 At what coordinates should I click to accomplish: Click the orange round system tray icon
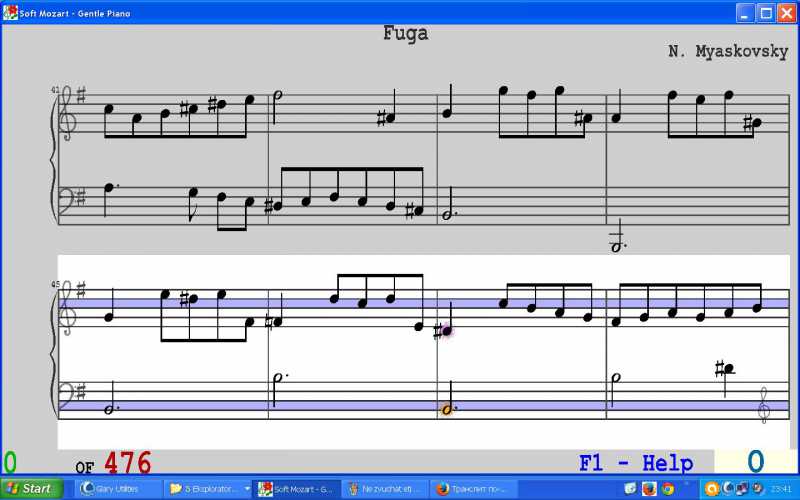(712, 489)
